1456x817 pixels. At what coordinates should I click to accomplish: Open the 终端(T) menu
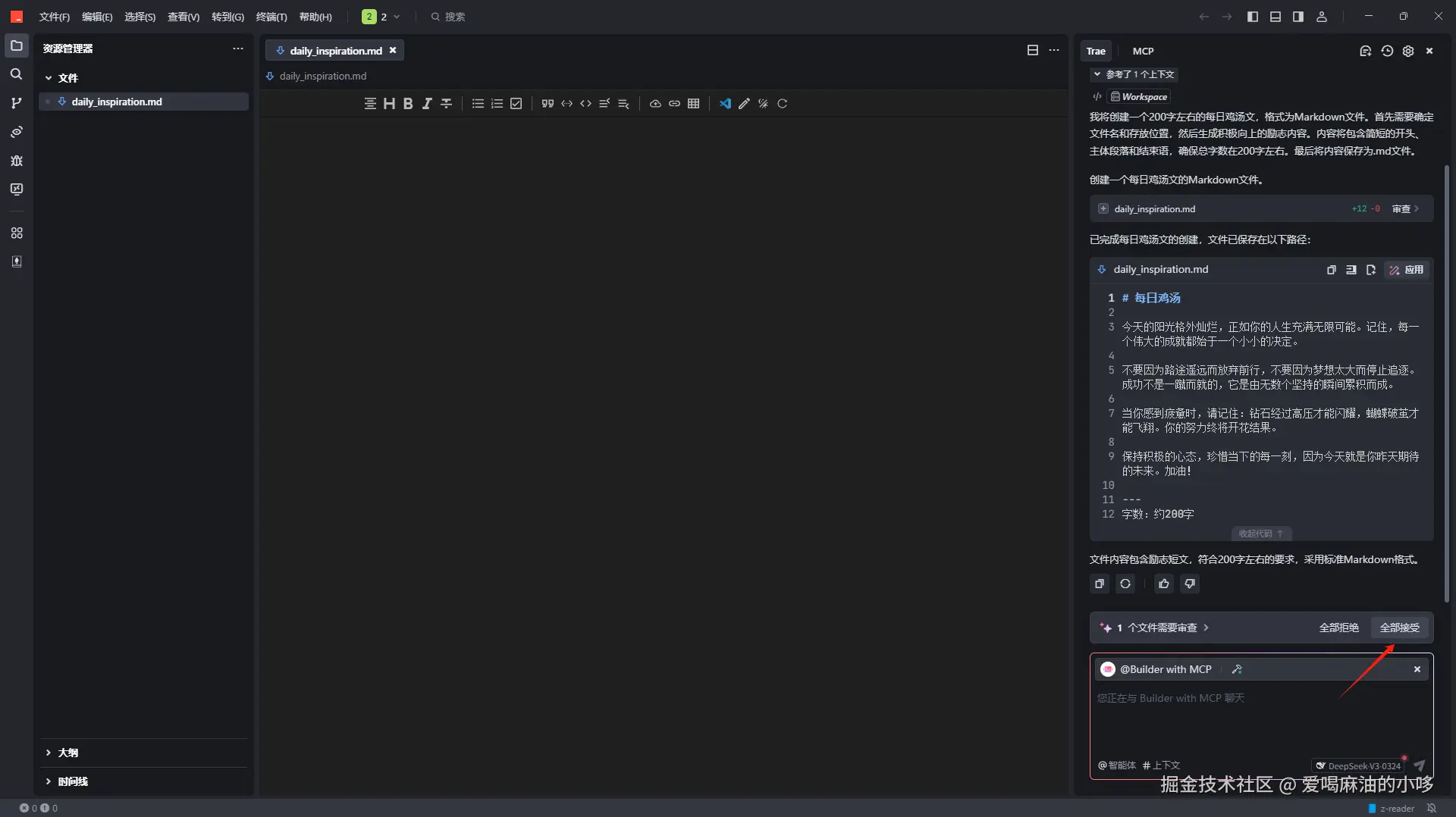271,17
